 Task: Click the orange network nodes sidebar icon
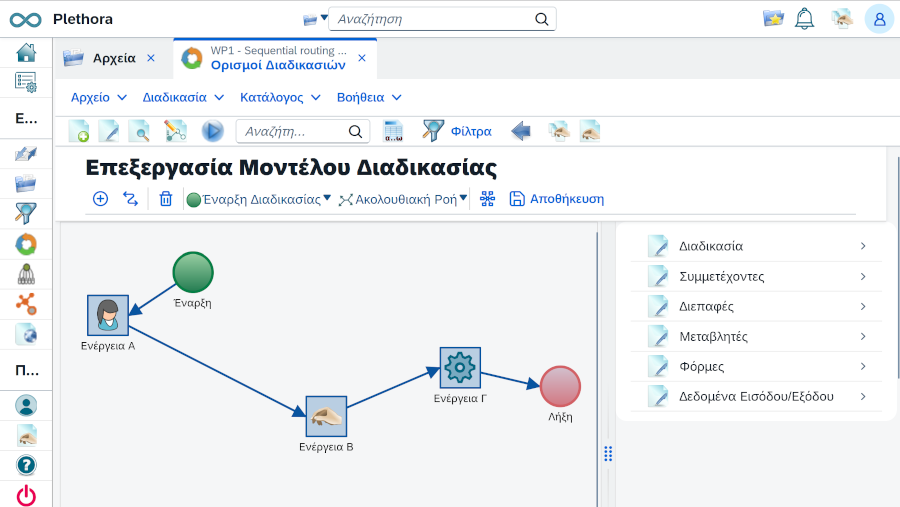pos(26,304)
